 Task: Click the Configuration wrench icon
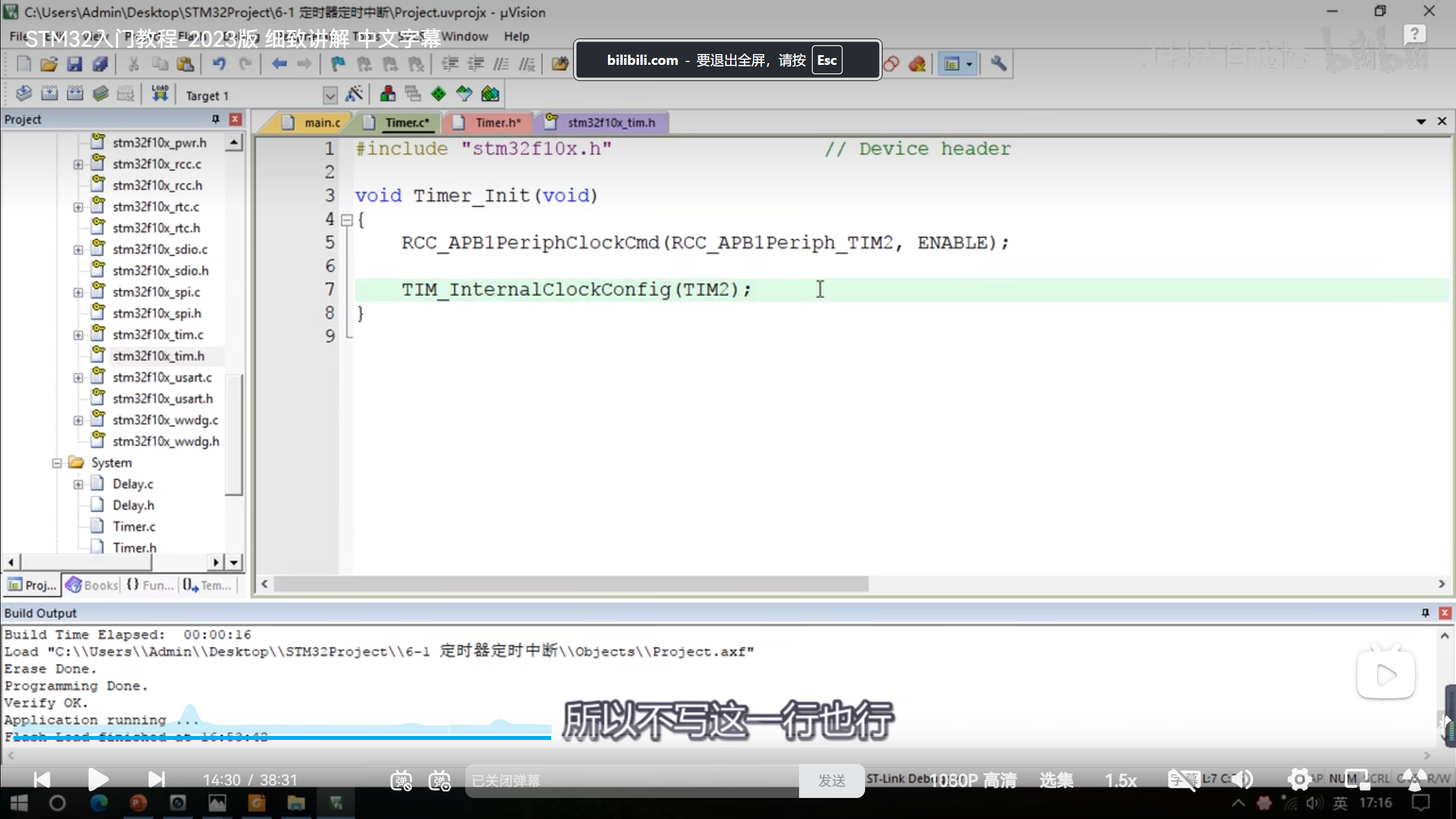click(998, 64)
